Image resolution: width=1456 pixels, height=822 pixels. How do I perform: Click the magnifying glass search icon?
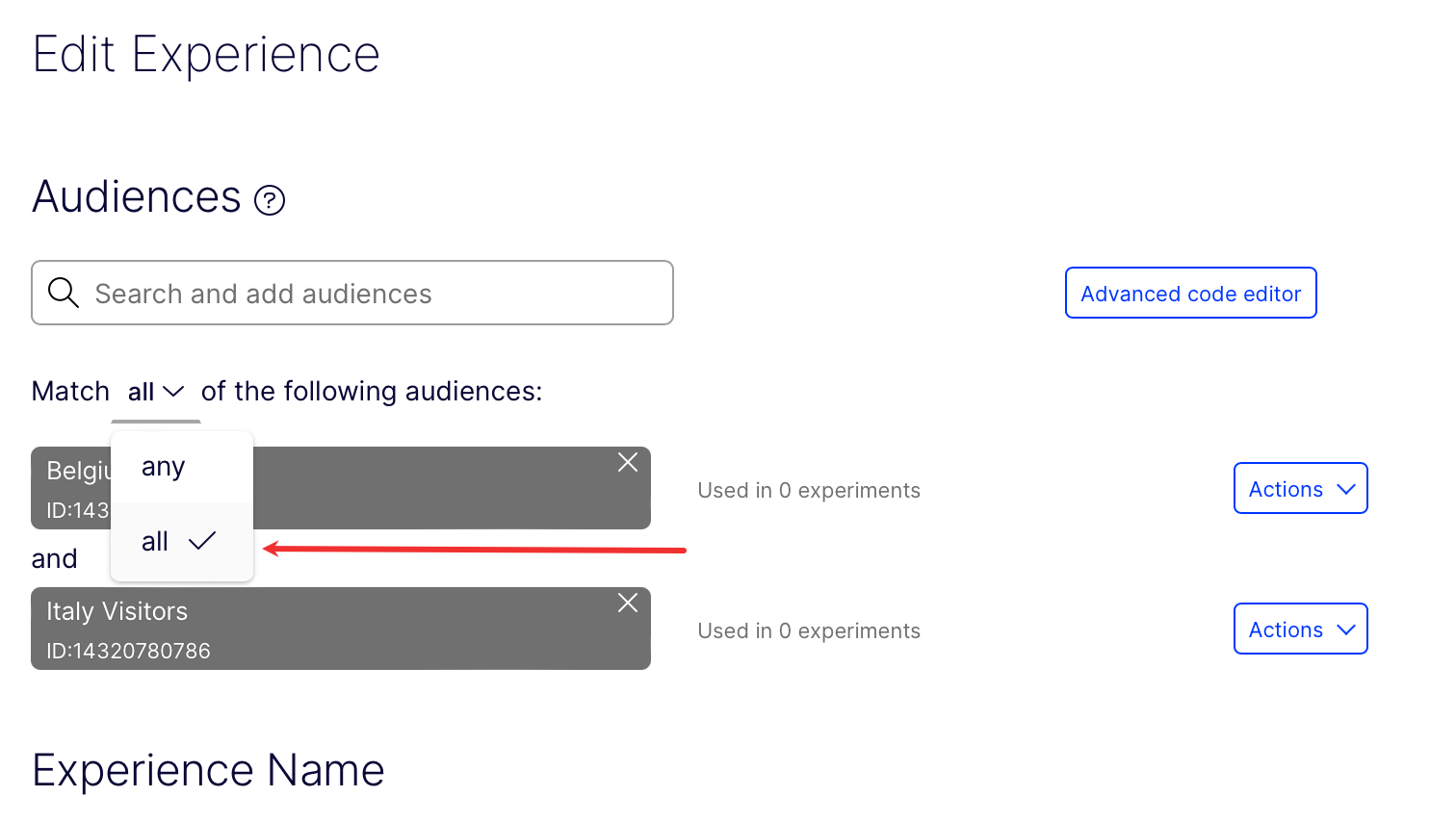[x=64, y=293]
